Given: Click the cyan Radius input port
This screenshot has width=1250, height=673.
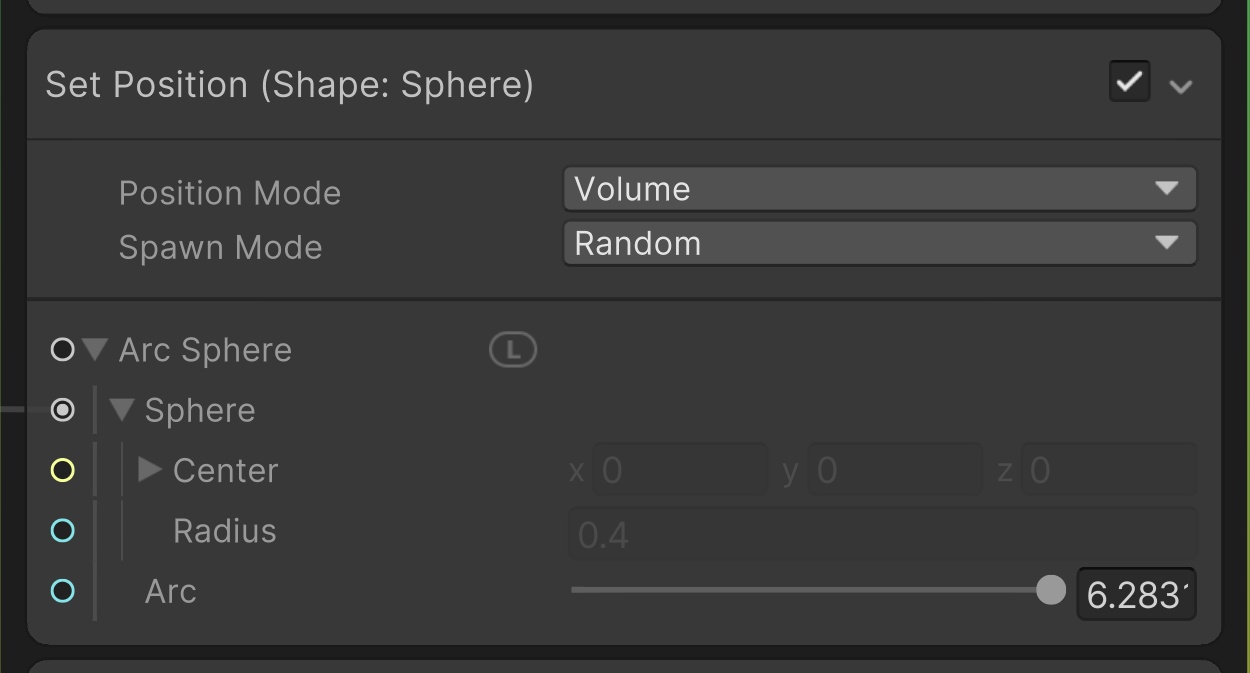Looking at the screenshot, I should [62, 531].
